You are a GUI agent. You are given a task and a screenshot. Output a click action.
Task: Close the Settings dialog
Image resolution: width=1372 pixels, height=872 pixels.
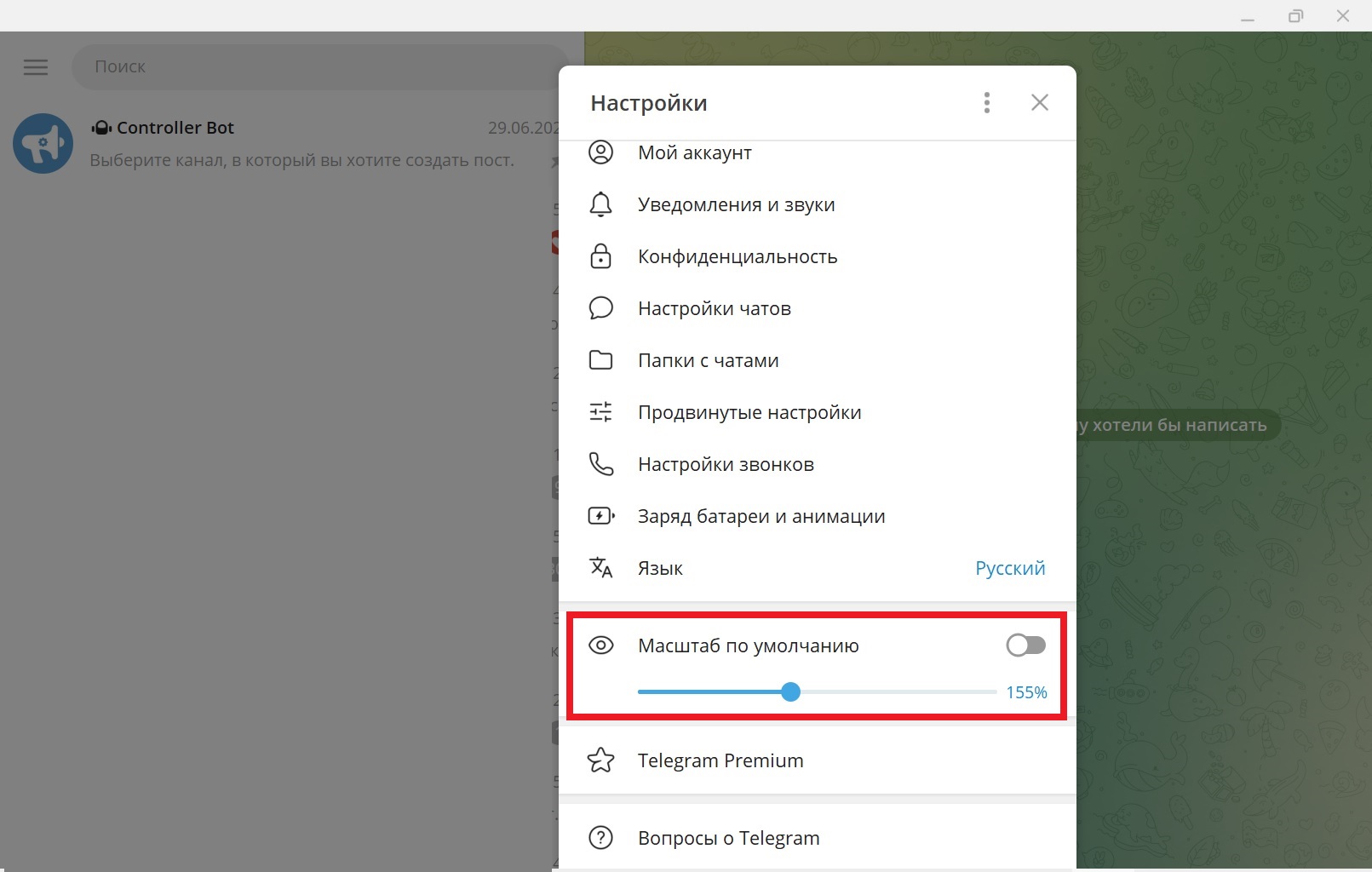click(1040, 103)
